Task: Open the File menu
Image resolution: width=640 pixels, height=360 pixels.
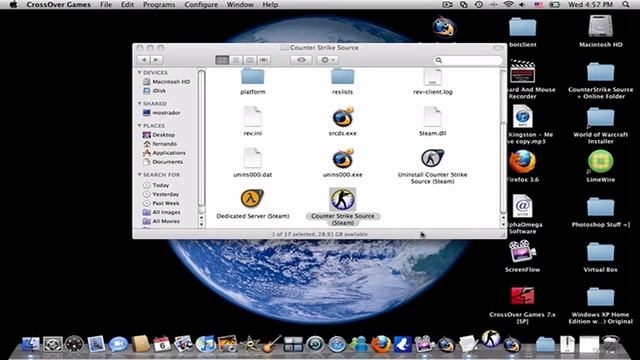Action: point(106,5)
